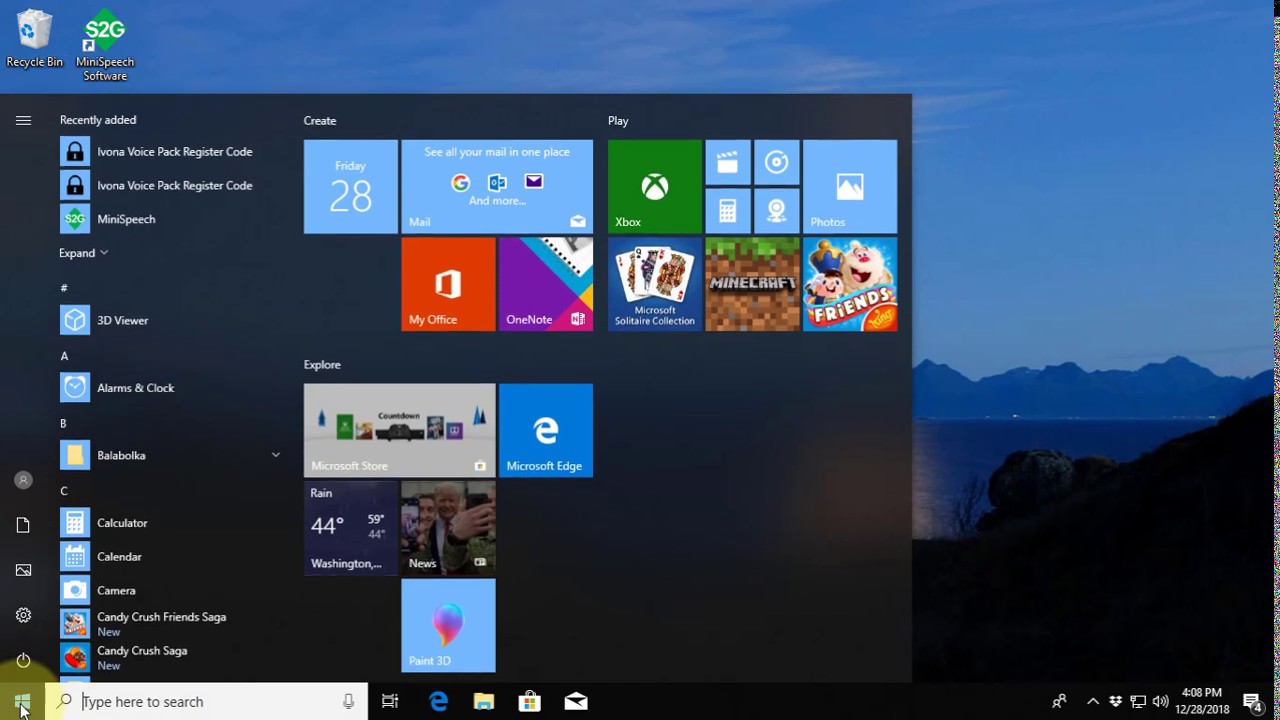Click the Create group heading
This screenshot has width=1280, height=720.
point(320,121)
